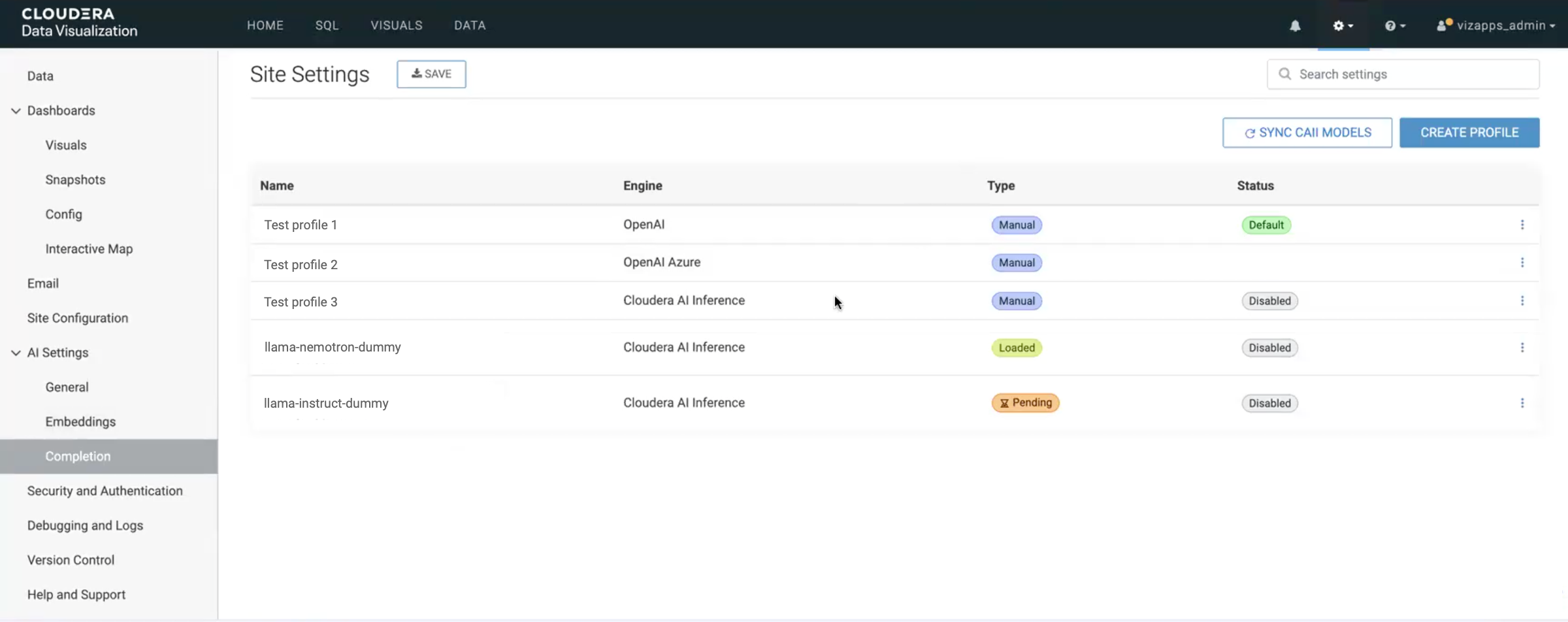
Task: Focus the Search settings field
Action: (x=1411, y=74)
